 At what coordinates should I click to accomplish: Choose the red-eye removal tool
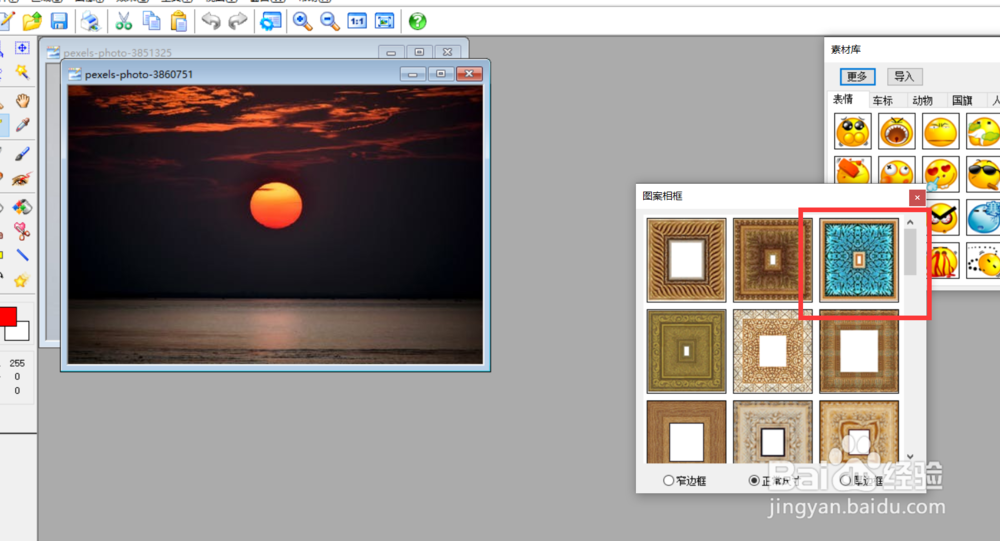coord(22,179)
